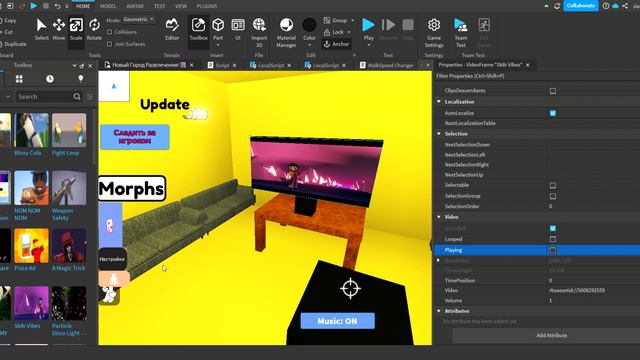640x360 pixels.
Task: Expand the Resolution property
Action: click(439, 260)
